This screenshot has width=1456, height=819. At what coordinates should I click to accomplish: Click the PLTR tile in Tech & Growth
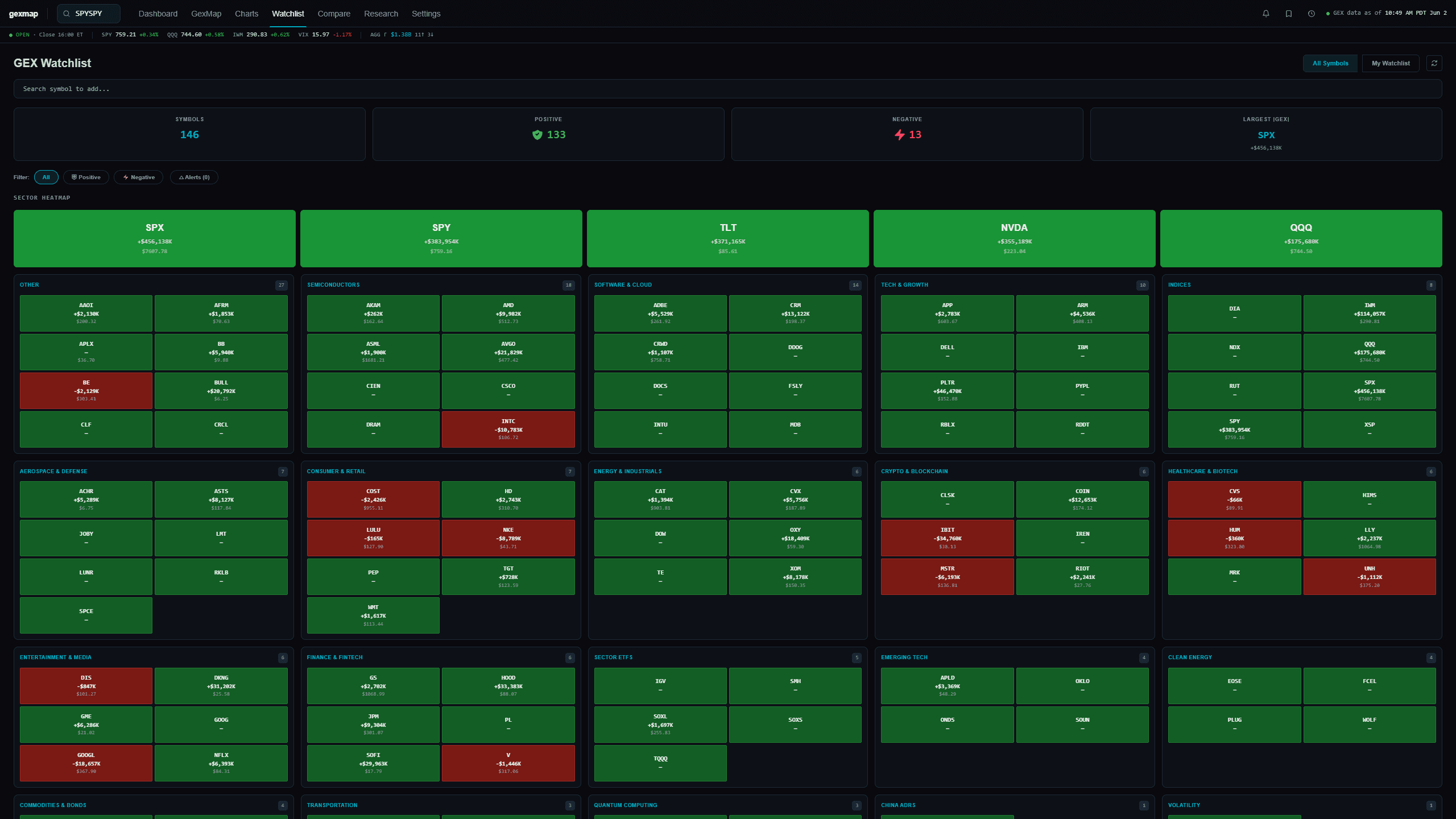pos(948,391)
